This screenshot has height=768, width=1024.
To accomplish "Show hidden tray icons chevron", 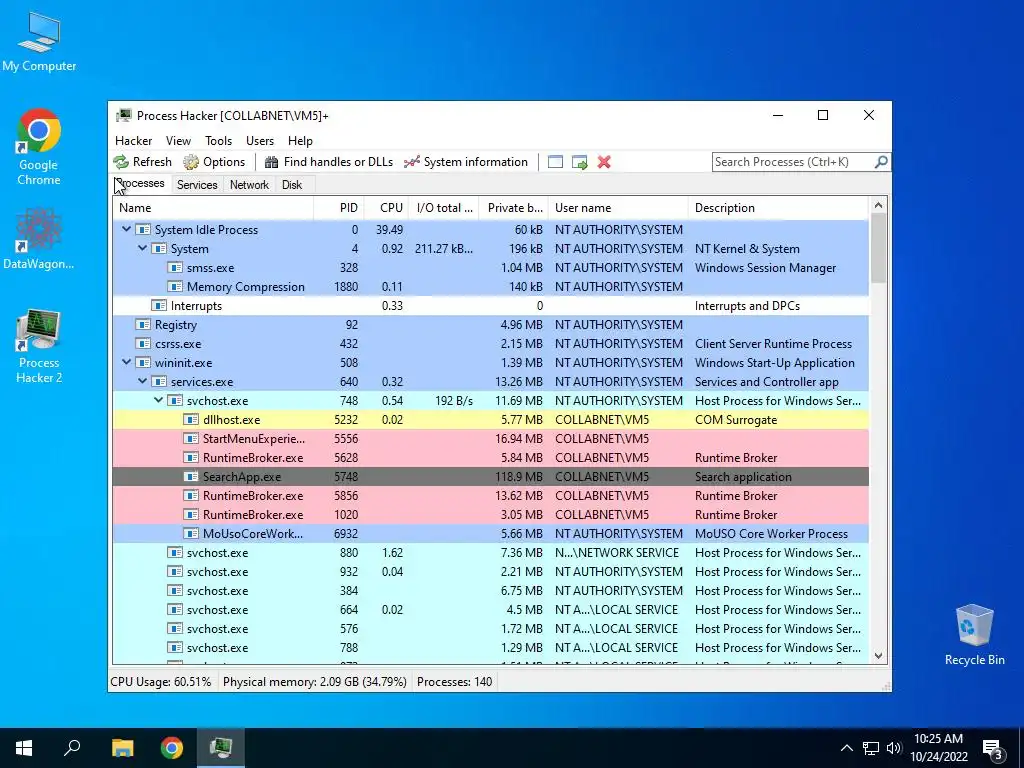I will [x=846, y=748].
